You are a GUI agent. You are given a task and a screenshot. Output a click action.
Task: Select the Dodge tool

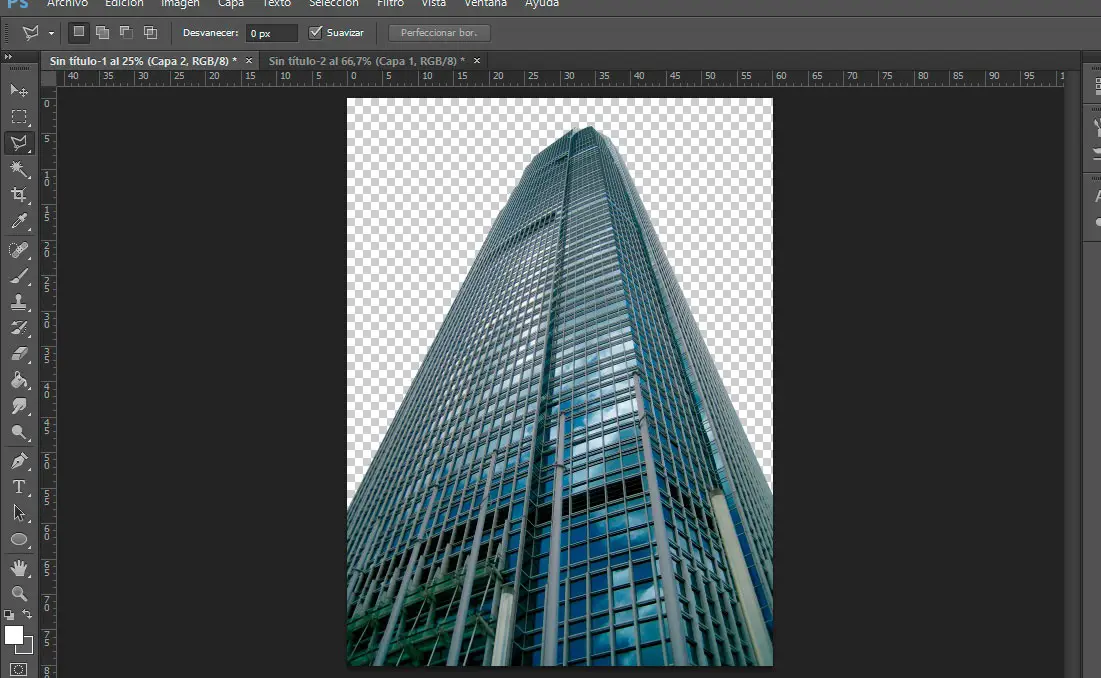pos(19,432)
